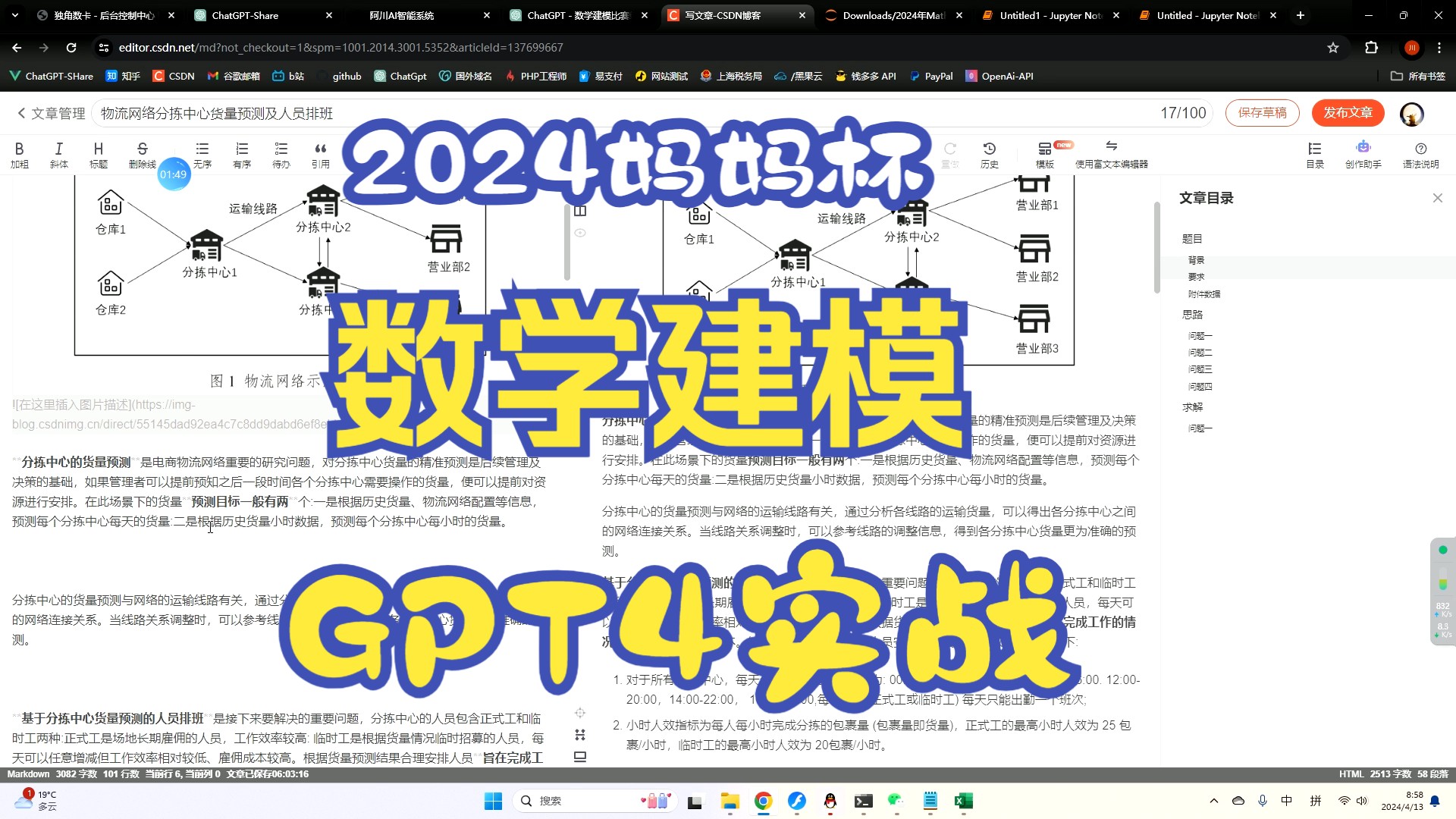This screenshot has width=1456, height=819.
Task: Click the article title input field
Action: click(x=652, y=113)
